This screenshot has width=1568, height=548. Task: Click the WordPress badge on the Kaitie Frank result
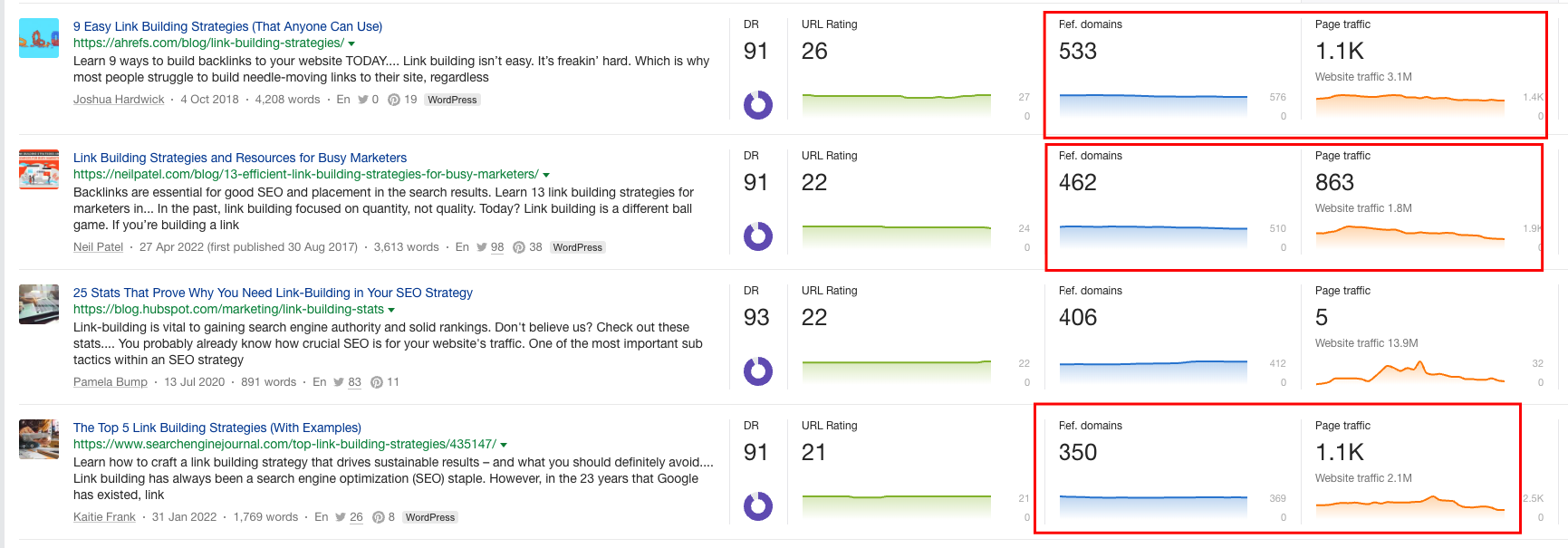pyautogui.click(x=429, y=516)
